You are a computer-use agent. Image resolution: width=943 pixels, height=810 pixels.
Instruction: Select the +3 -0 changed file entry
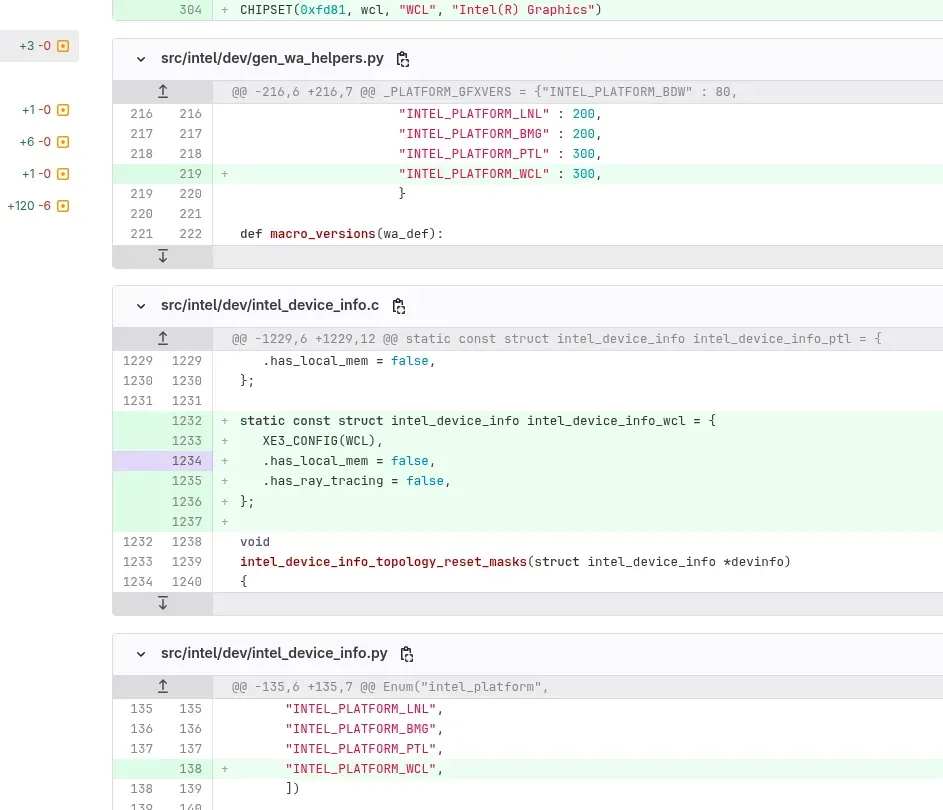click(x=40, y=46)
